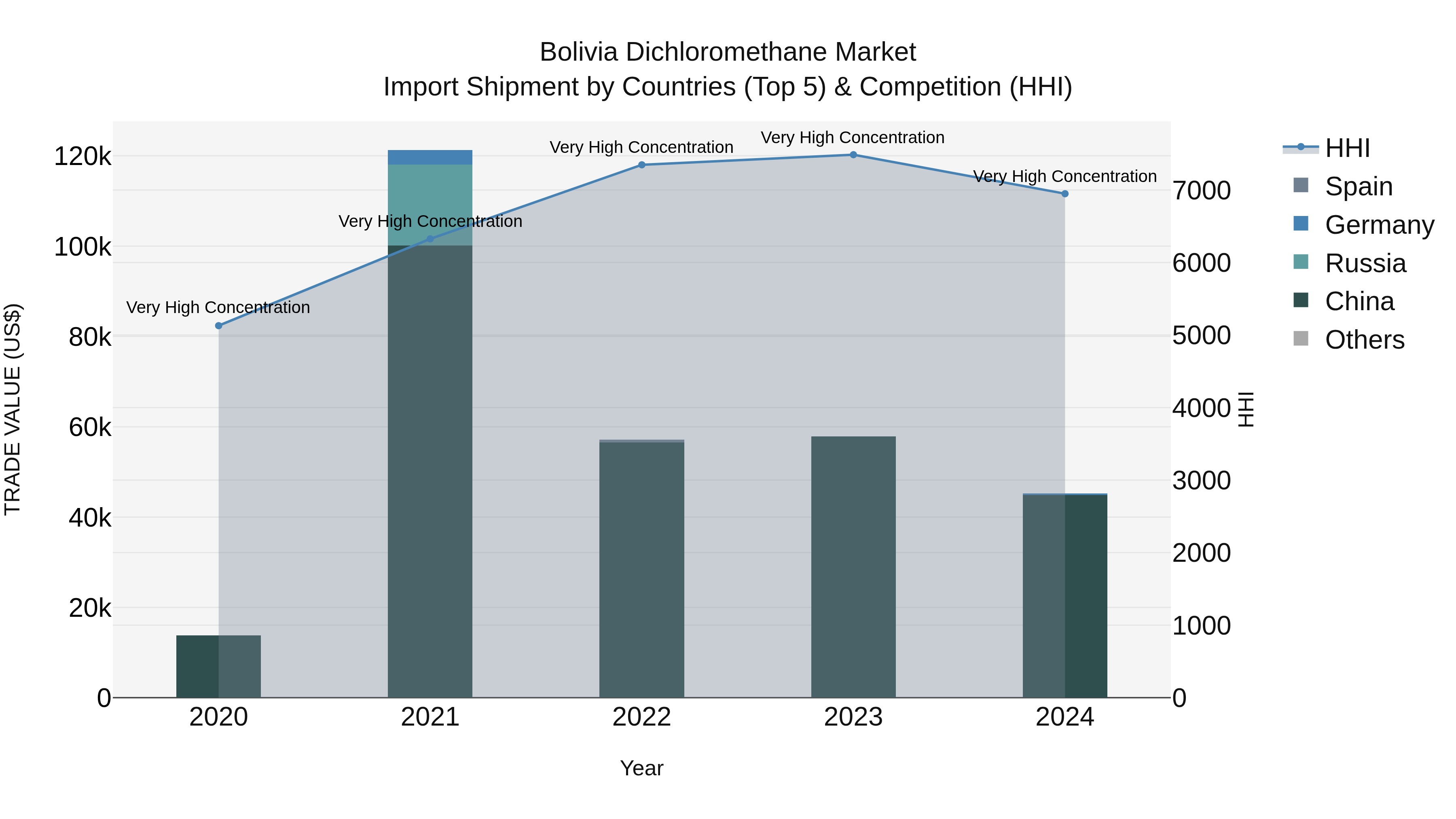
Task: Click 'Very High Concentration' label above 2020
Action: coord(218,307)
